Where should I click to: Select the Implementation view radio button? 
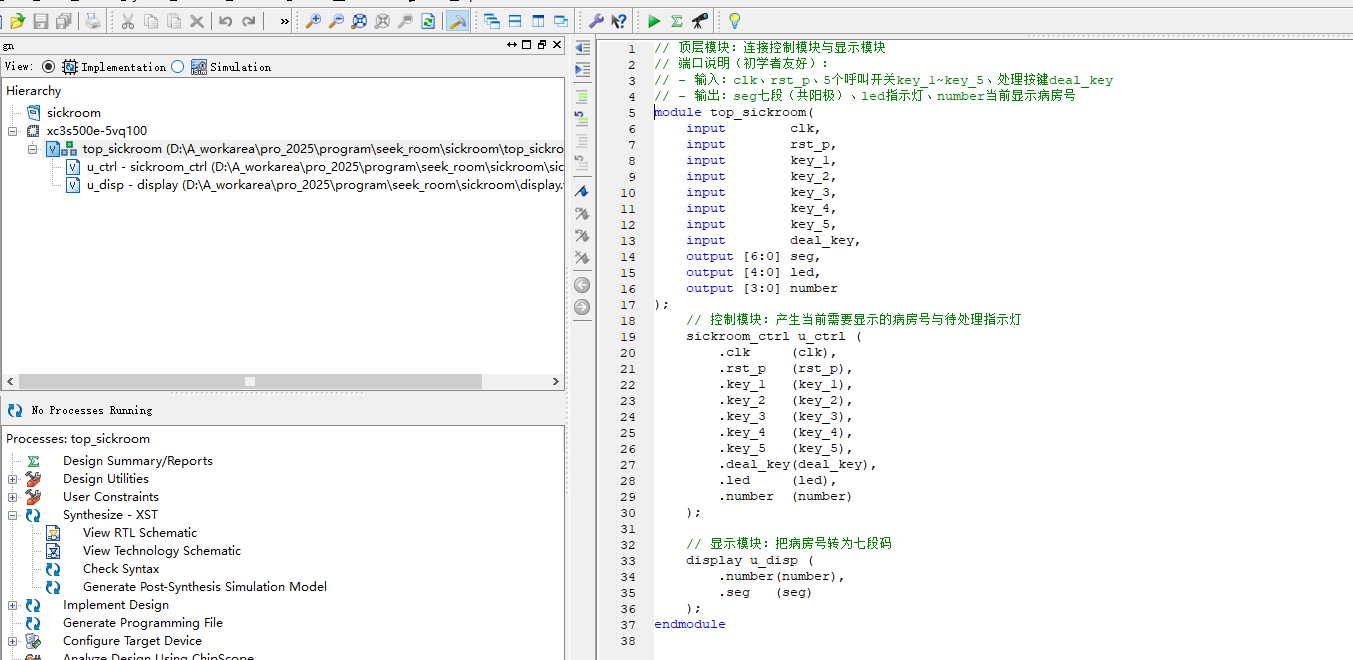point(49,67)
